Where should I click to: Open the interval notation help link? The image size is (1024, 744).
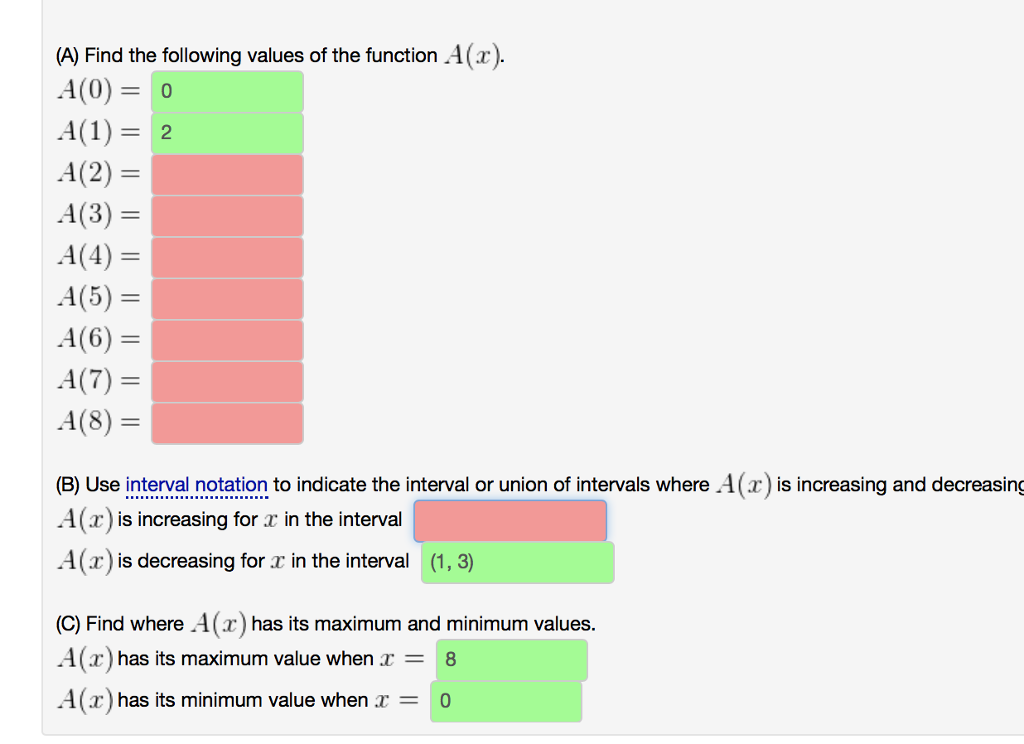[x=195, y=484]
